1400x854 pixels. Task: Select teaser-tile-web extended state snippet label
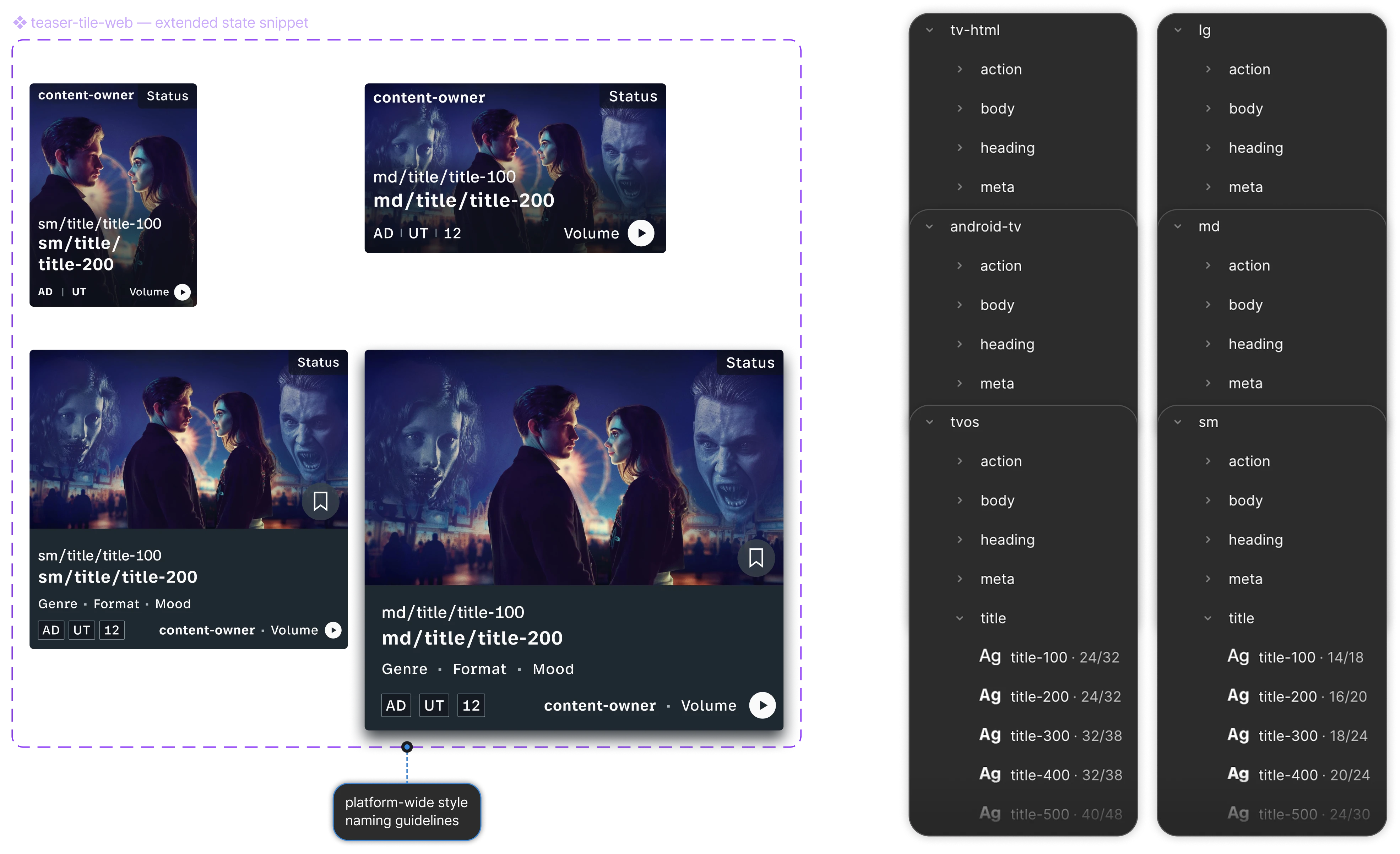tap(169, 23)
